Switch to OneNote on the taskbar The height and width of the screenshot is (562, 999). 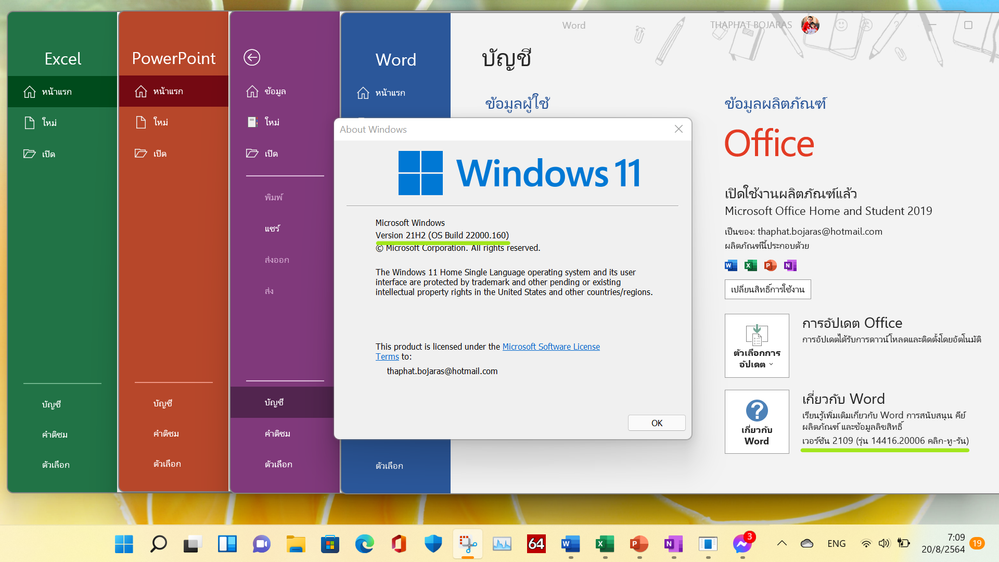tap(673, 544)
